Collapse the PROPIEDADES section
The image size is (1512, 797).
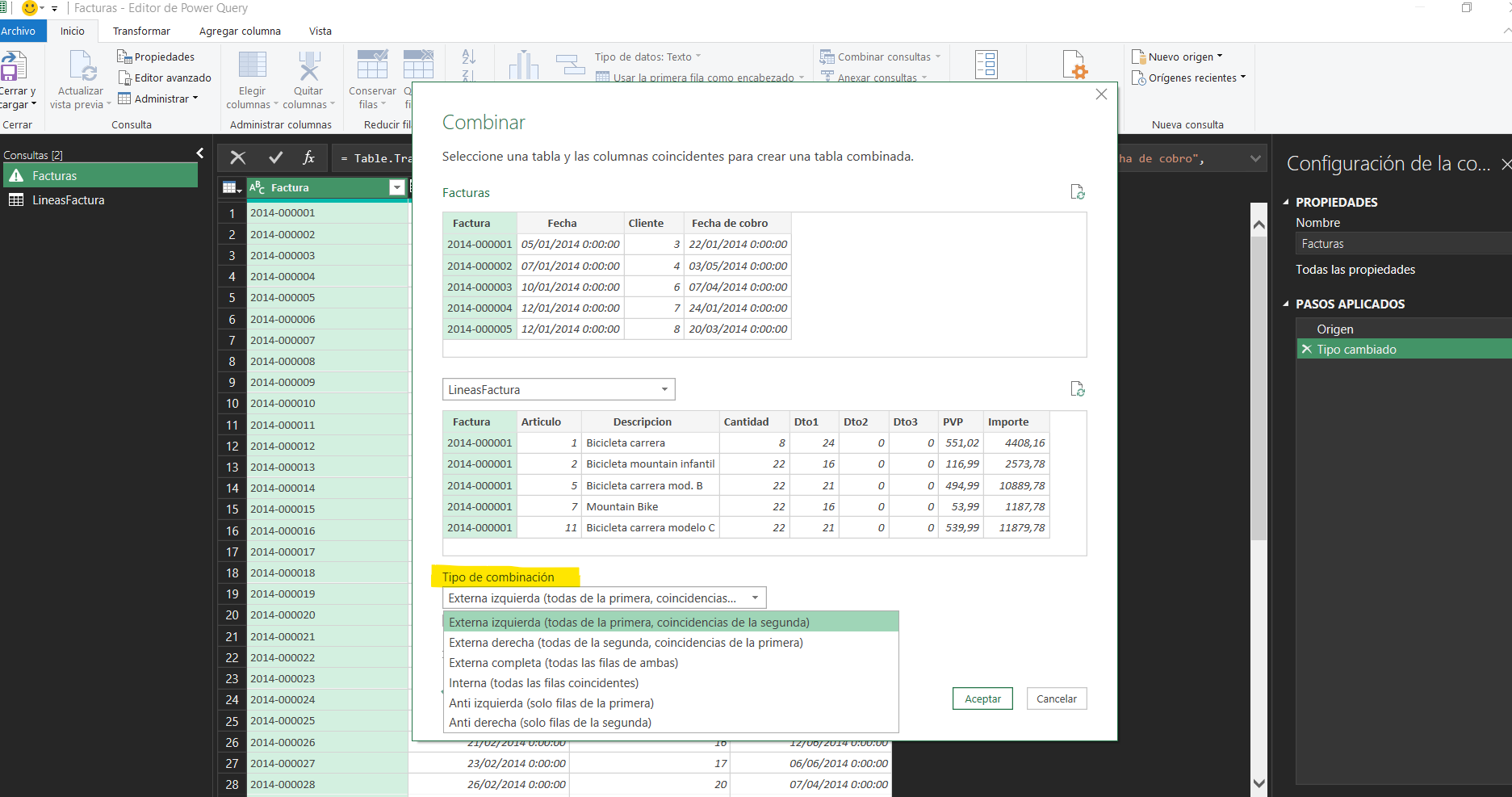(1286, 202)
